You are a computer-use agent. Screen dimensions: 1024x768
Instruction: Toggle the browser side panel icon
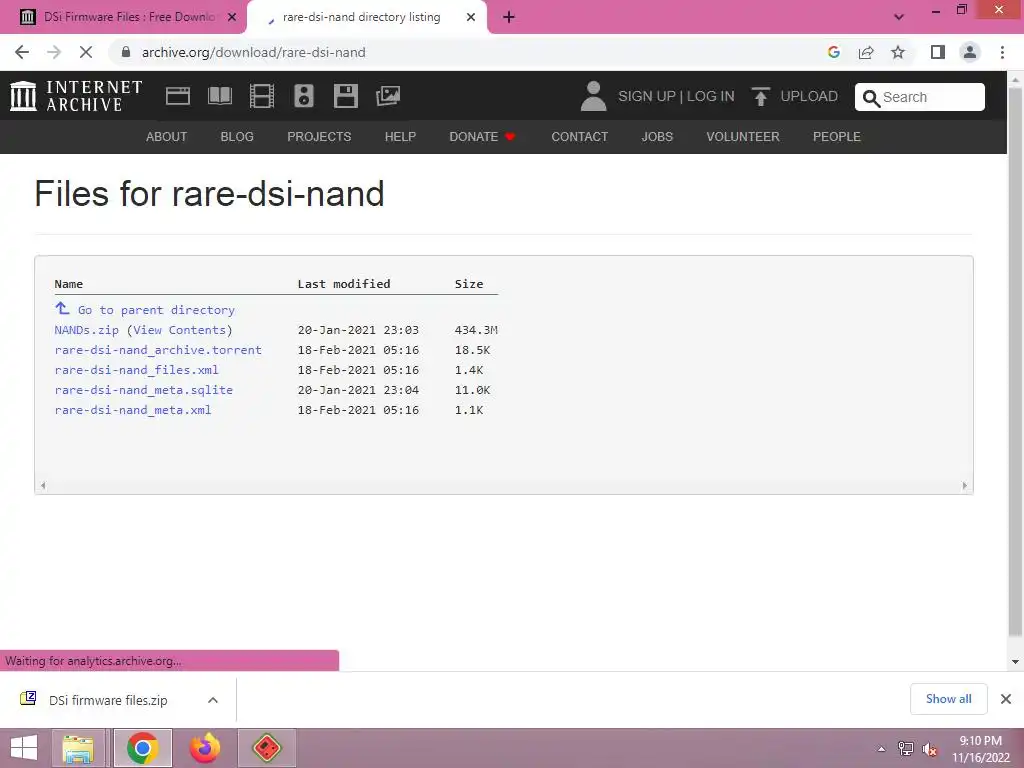[938, 52]
